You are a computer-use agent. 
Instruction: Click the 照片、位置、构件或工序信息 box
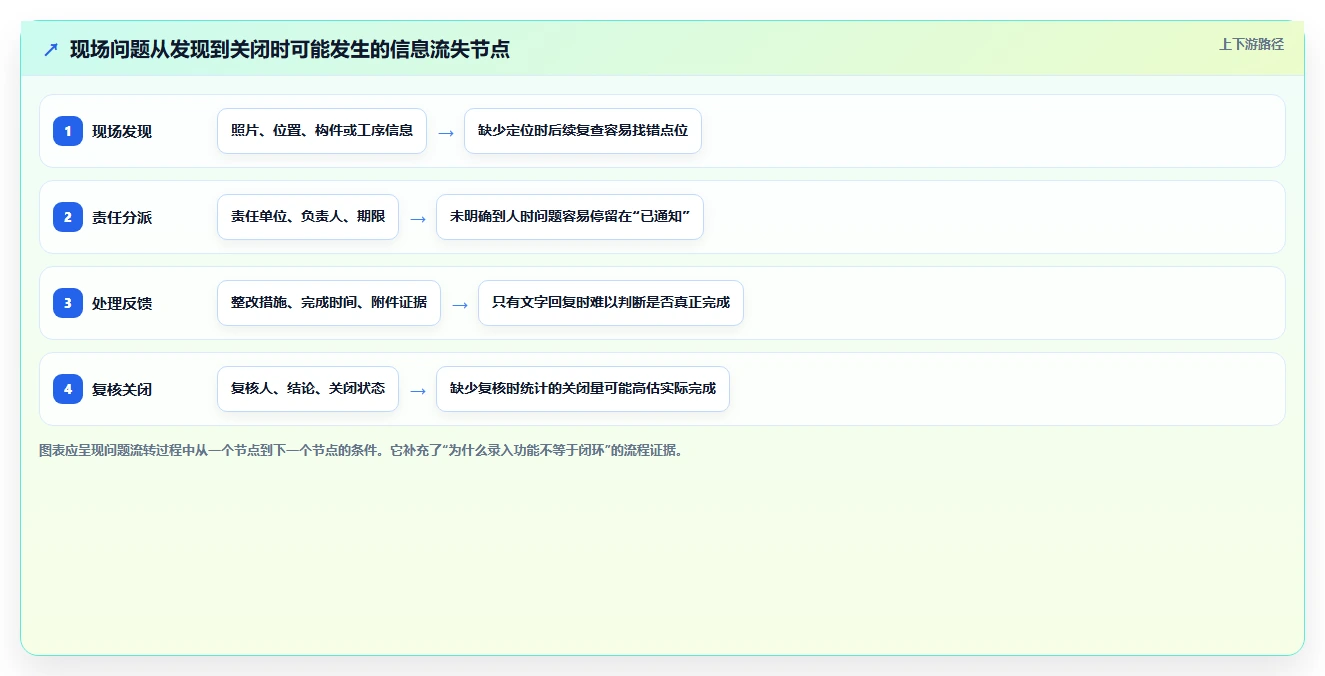pos(322,131)
